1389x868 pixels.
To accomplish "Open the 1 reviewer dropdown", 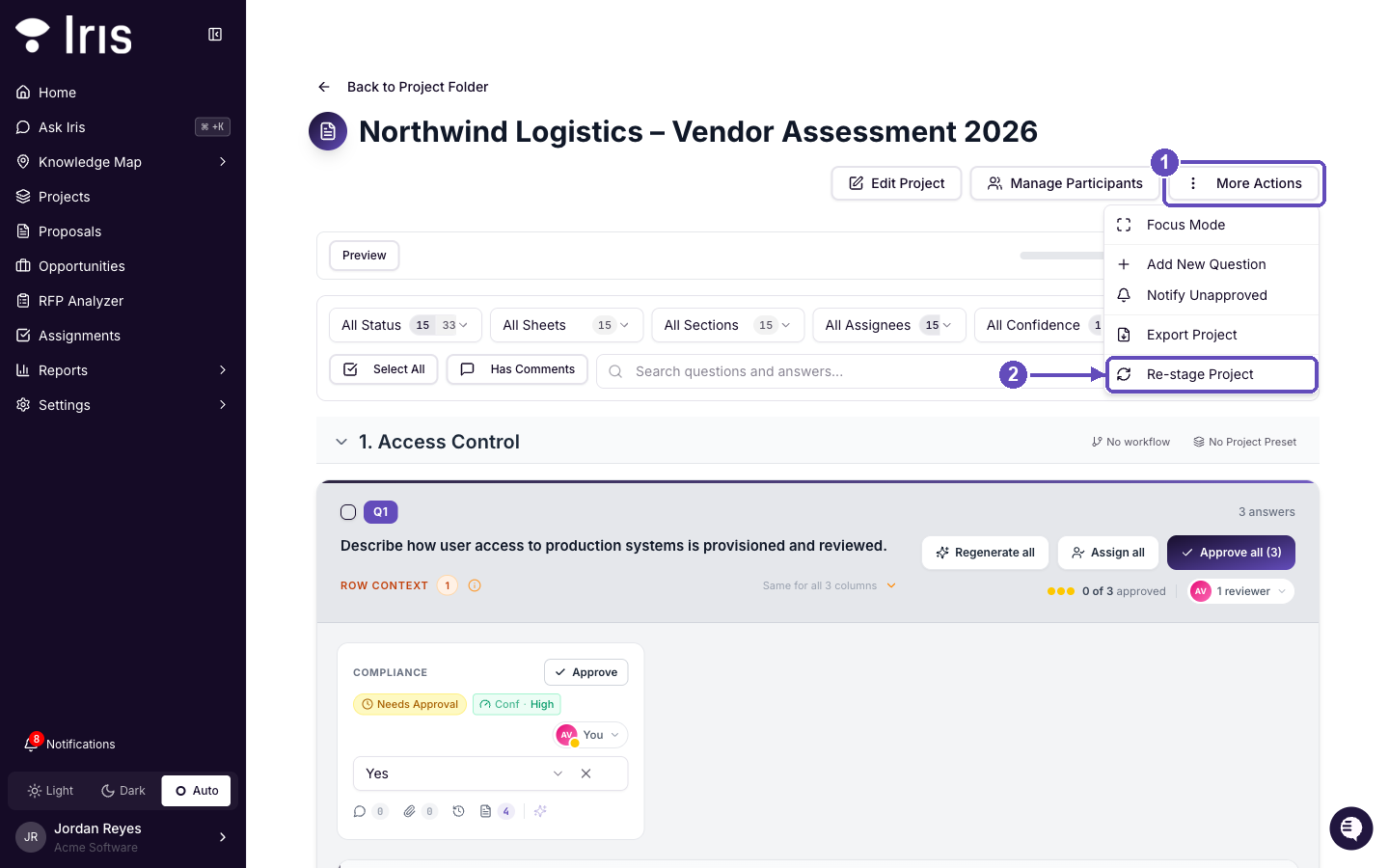I will tap(1241, 591).
